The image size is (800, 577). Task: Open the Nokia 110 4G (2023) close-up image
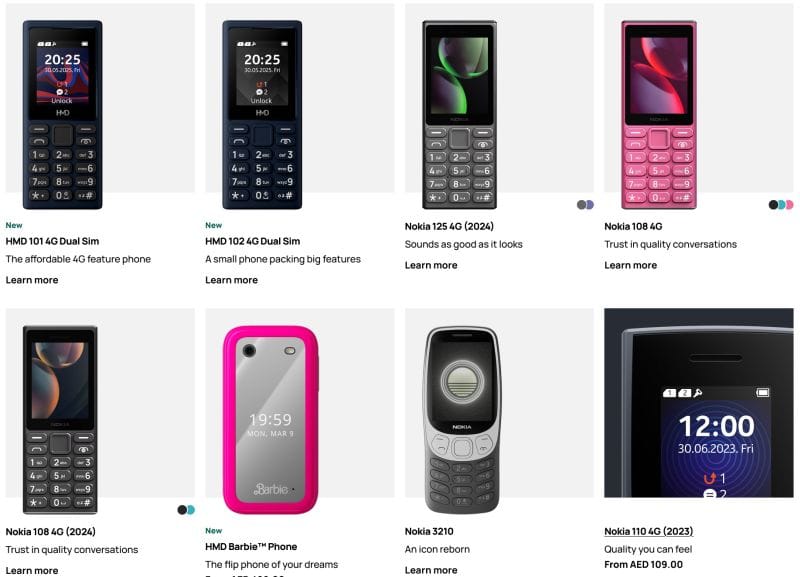[x=698, y=403]
